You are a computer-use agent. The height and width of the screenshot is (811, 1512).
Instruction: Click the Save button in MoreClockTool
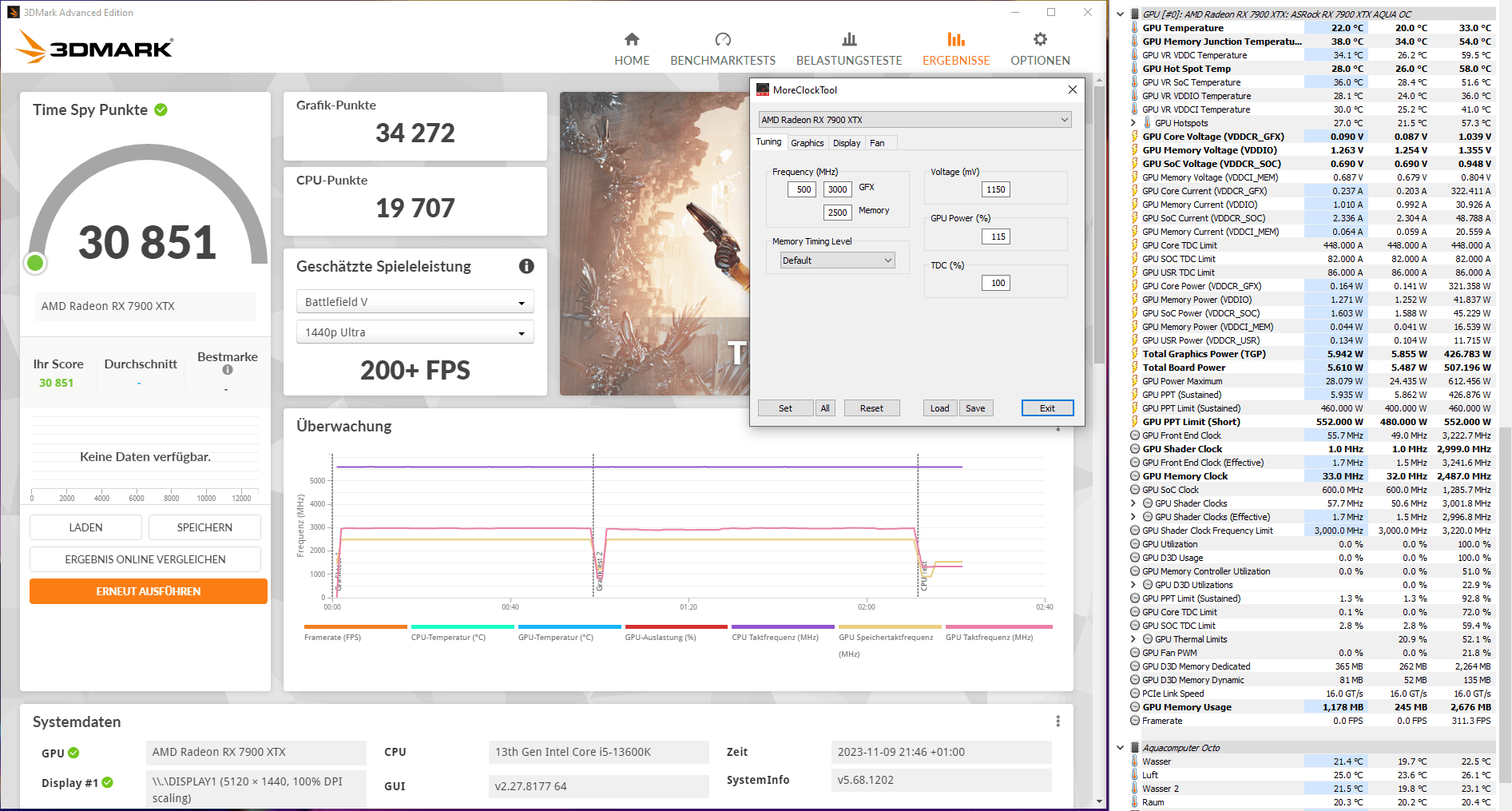coord(975,408)
